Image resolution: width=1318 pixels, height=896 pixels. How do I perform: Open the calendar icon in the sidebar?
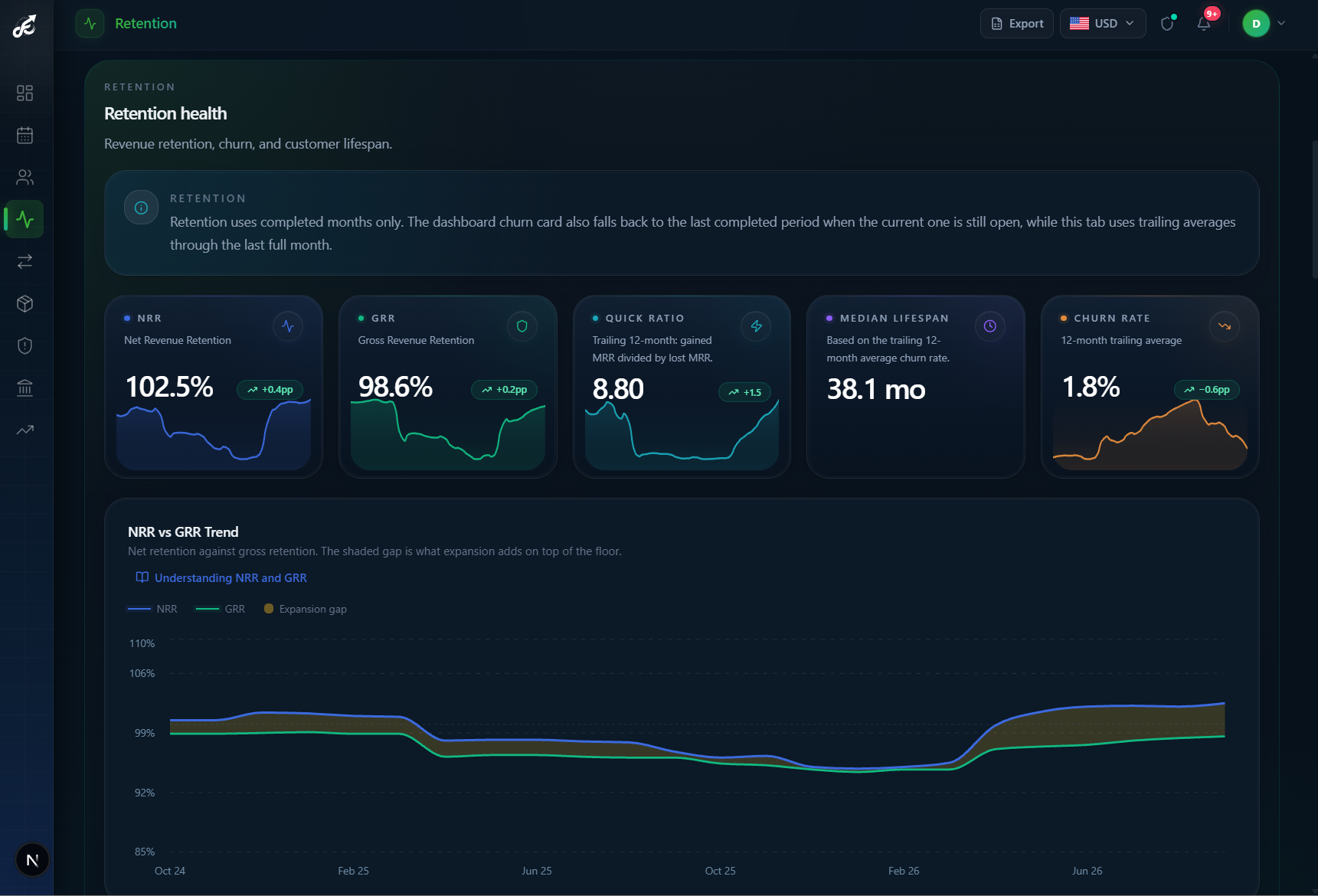(x=25, y=136)
